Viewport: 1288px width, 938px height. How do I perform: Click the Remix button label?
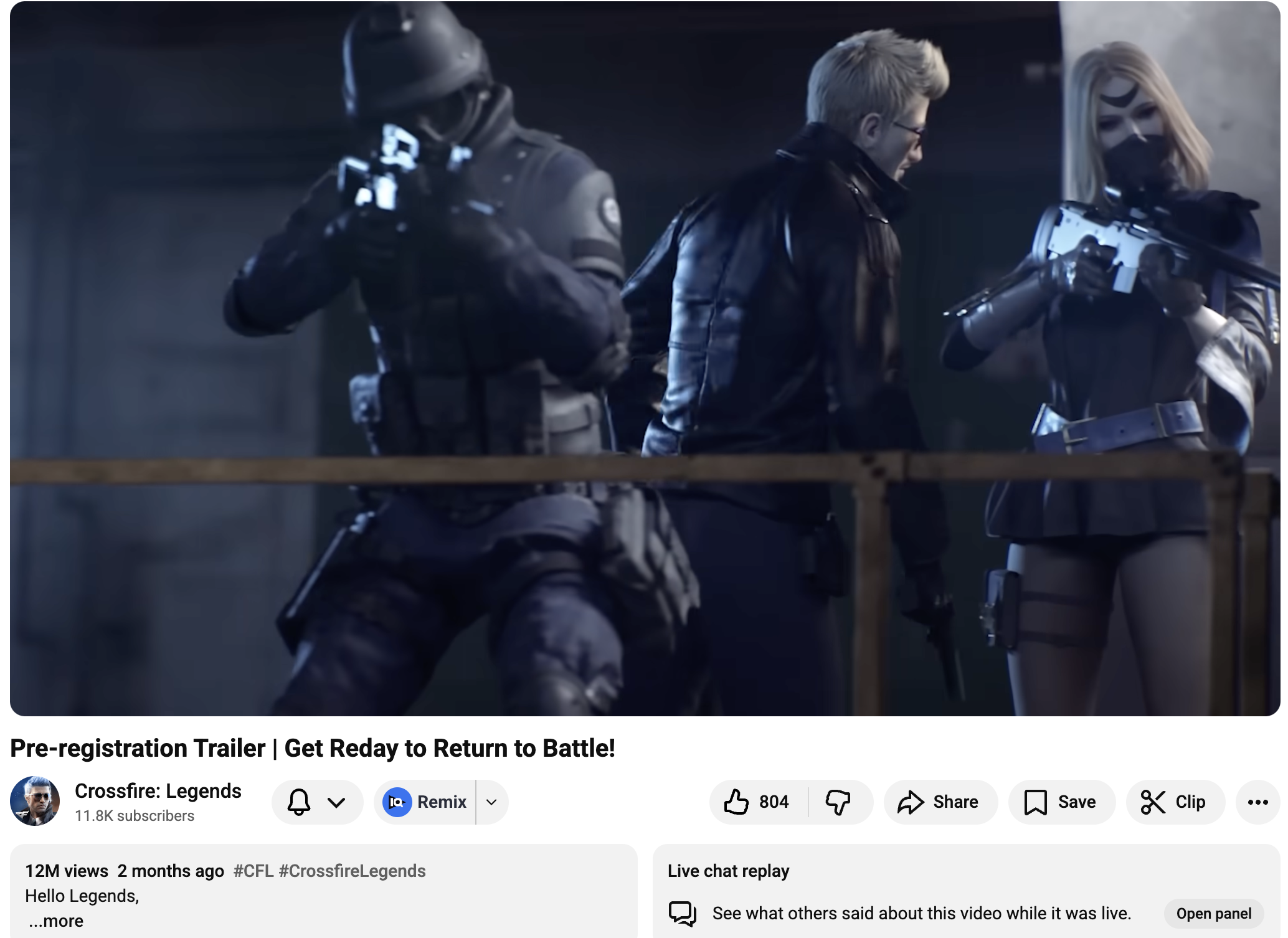442,802
